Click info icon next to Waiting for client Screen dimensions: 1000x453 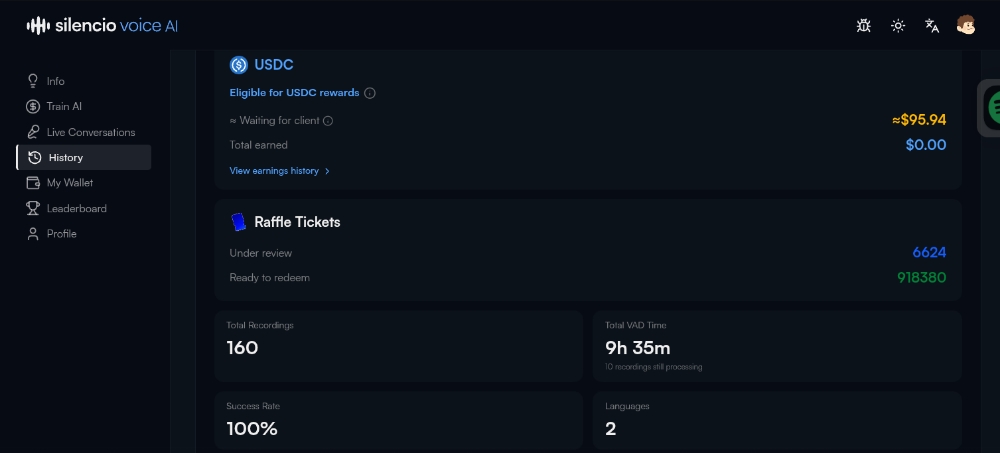[328, 121]
